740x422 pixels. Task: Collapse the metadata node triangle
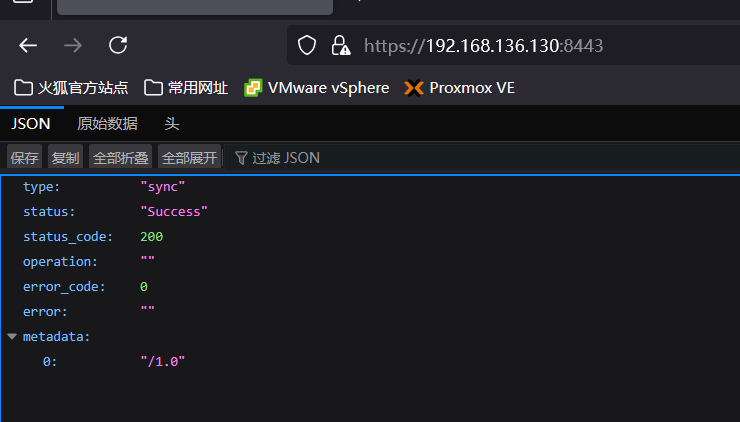click(x=12, y=337)
